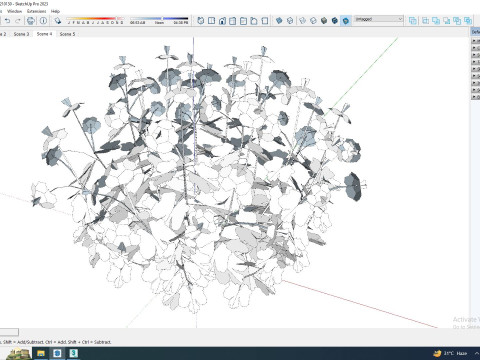Switch to Left view icon
Viewport: 480px width, 360px height.
pyautogui.click(x=254, y=21)
